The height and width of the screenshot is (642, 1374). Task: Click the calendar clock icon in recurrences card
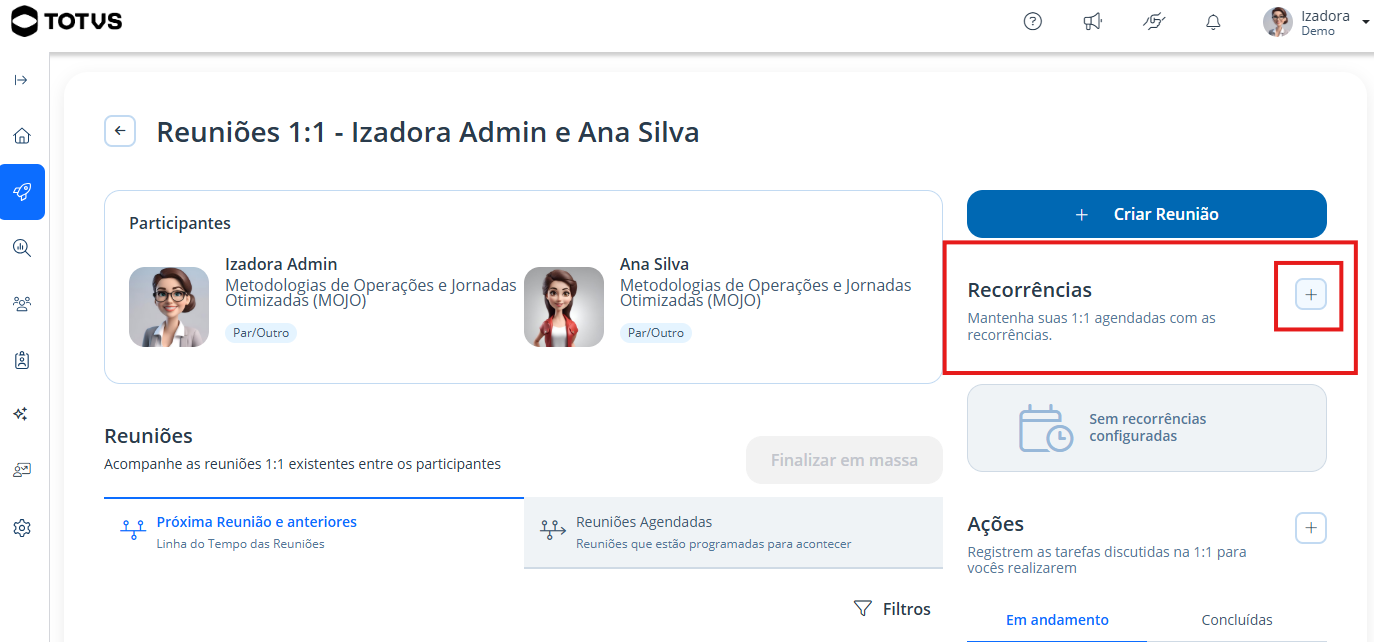(x=1045, y=428)
